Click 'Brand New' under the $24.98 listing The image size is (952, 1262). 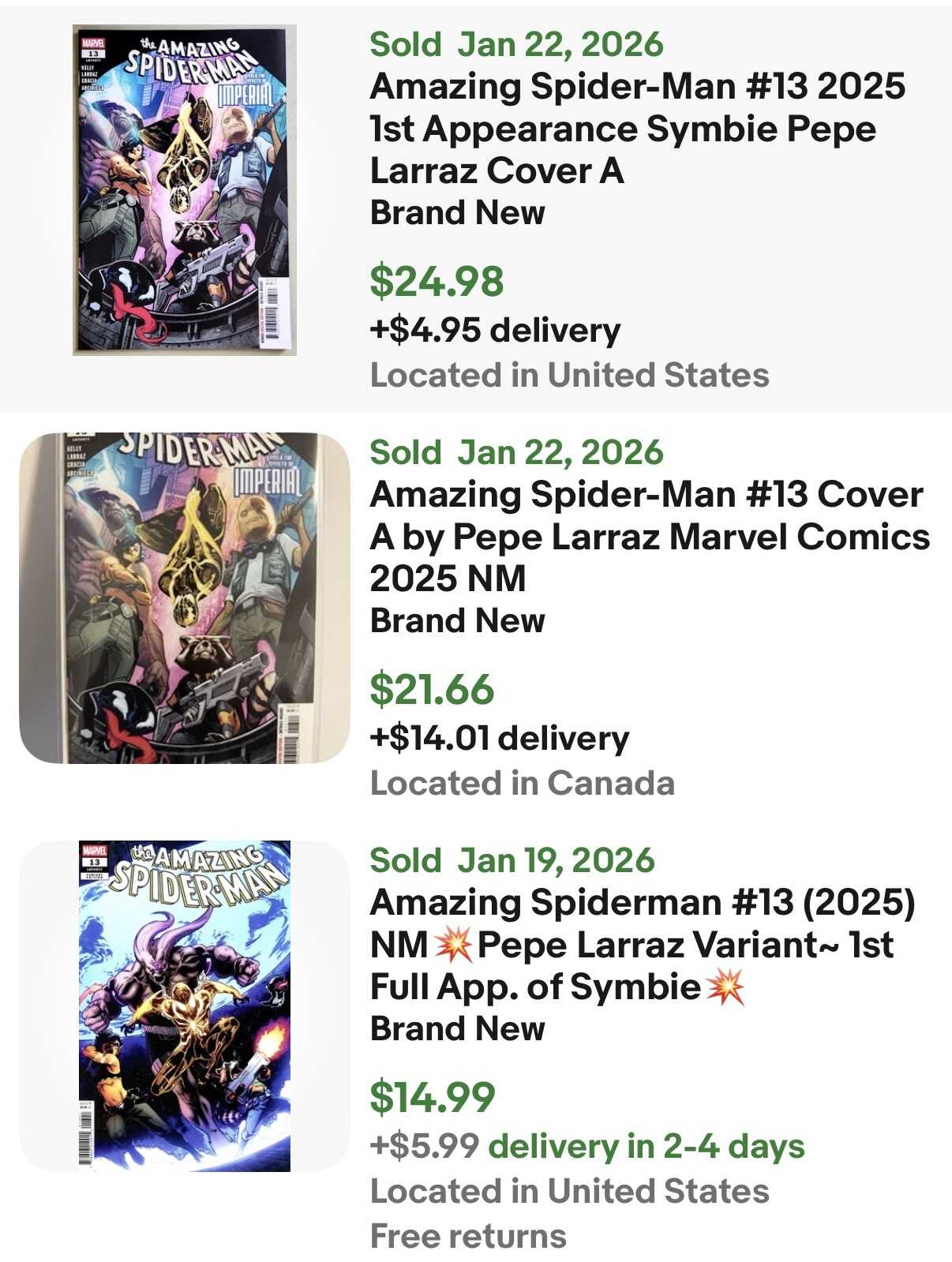tap(457, 213)
